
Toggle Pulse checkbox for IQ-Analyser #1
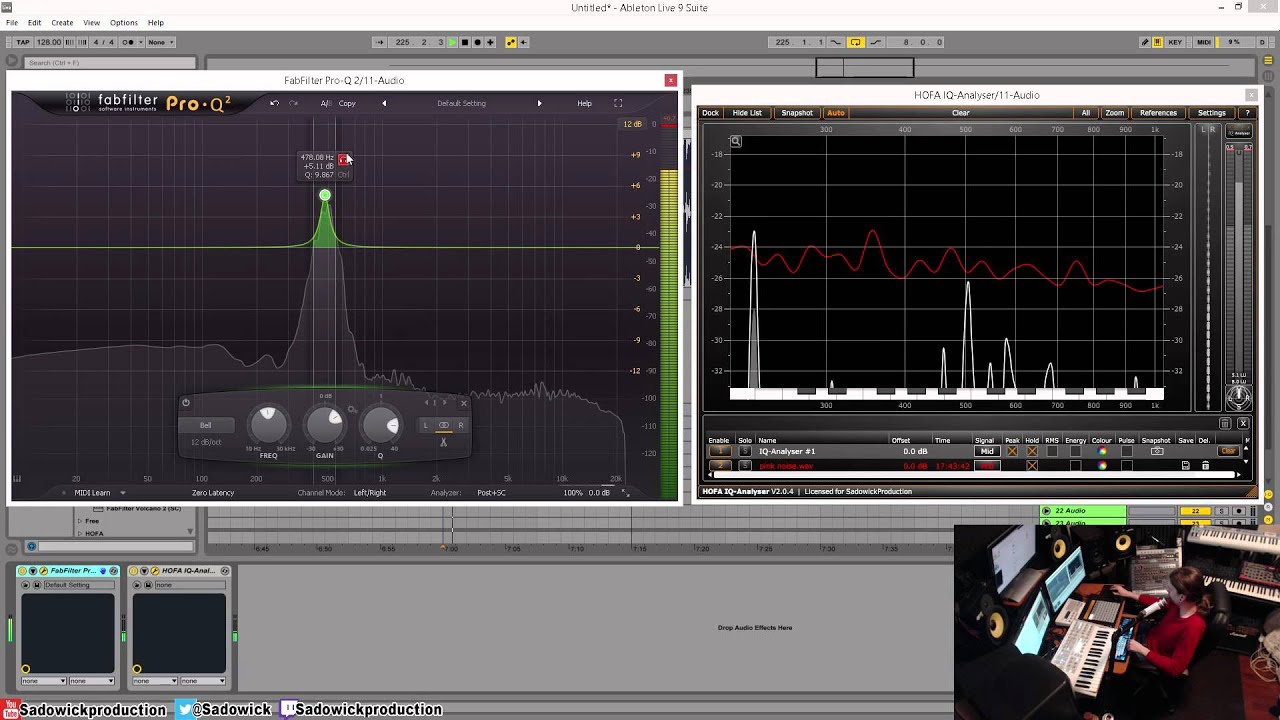(1126, 451)
